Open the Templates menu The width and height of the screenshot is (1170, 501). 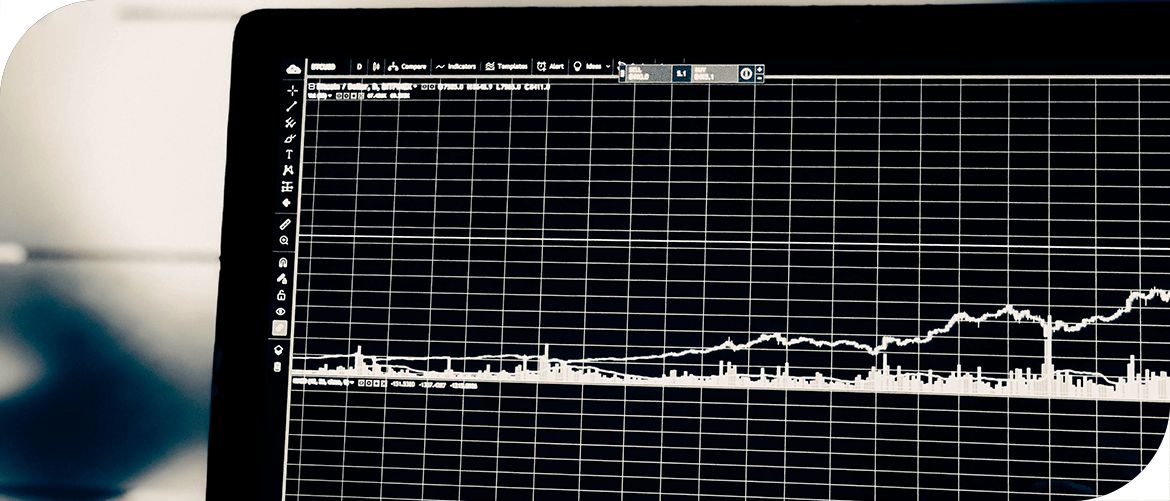click(x=506, y=66)
